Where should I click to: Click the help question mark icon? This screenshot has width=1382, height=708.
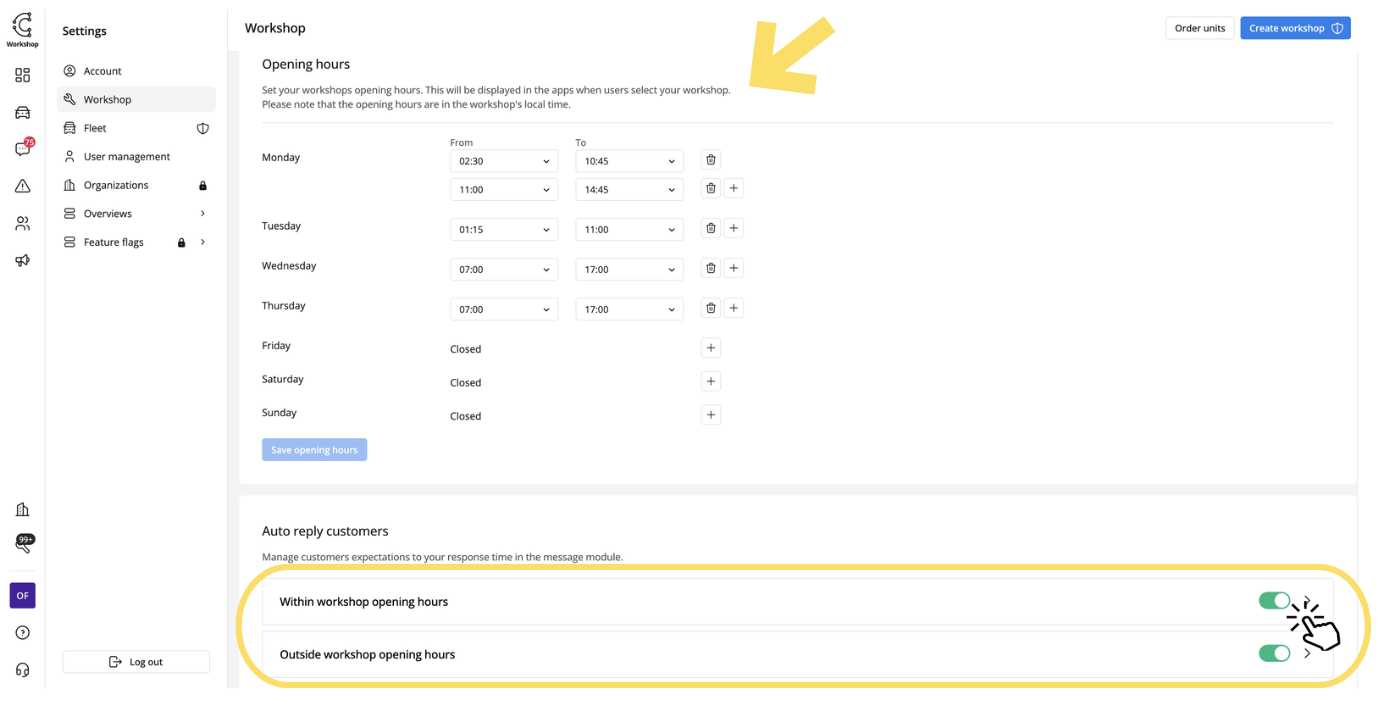coord(22,633)
